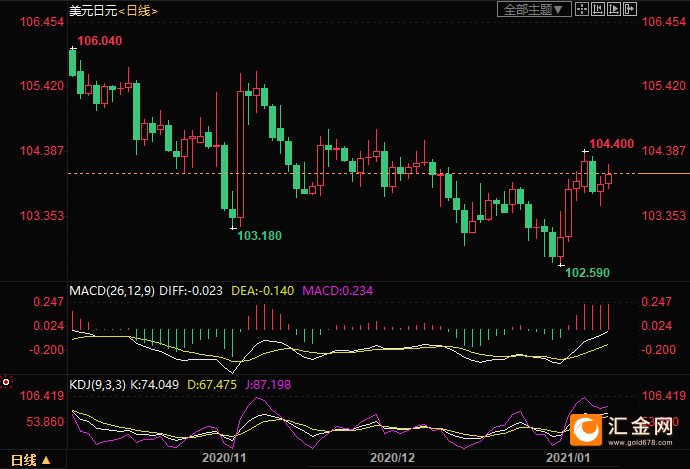Click the KDJ left axis 106.419 label
Screen dimensions: 690x469
coord(42,396)
